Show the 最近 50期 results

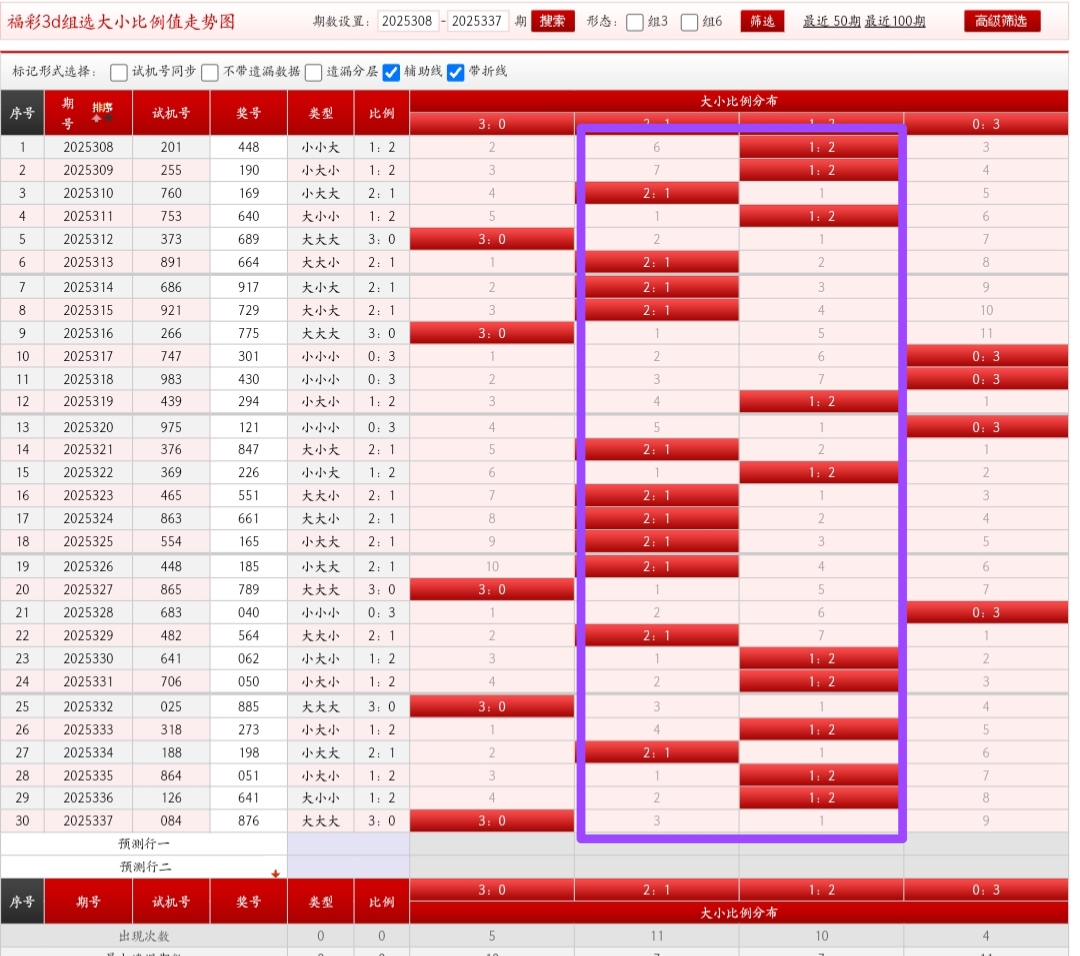coord(830,21)
